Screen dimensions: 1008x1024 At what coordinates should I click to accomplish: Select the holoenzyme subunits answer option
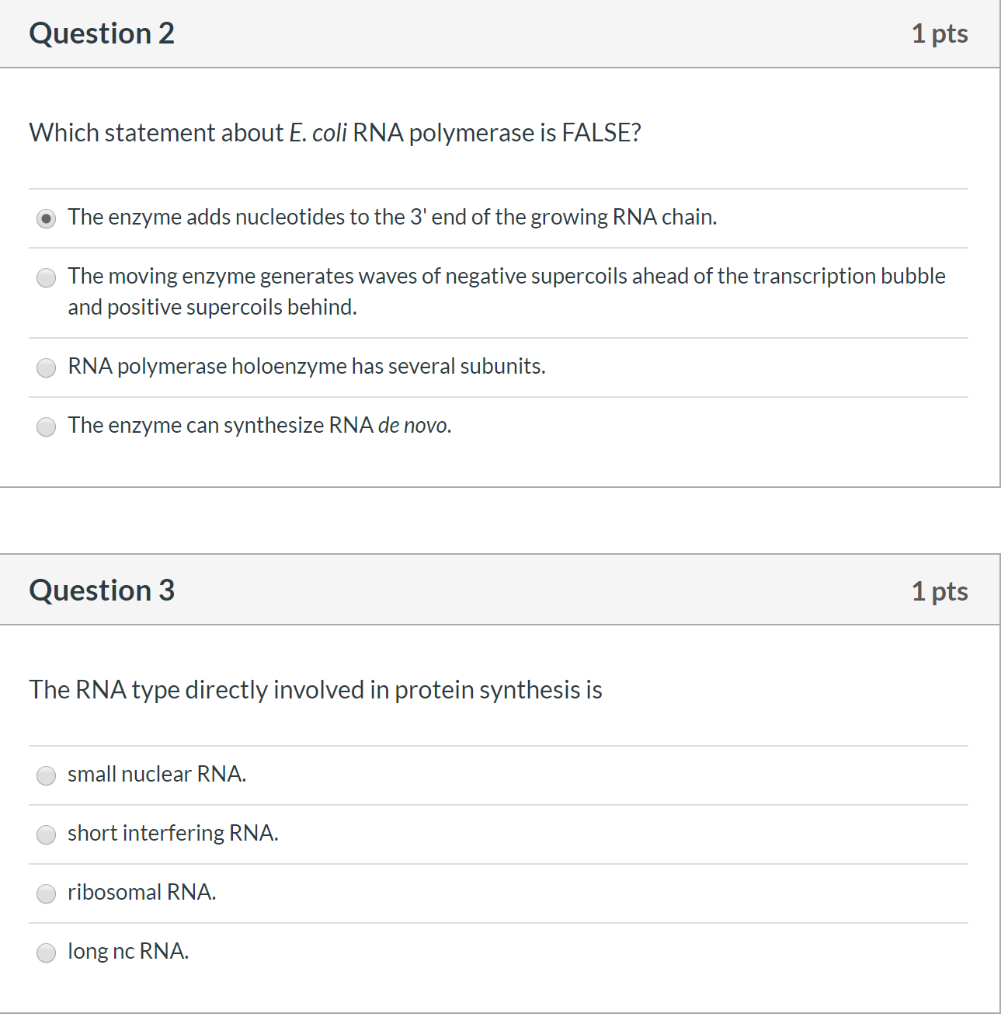[46, 367]
